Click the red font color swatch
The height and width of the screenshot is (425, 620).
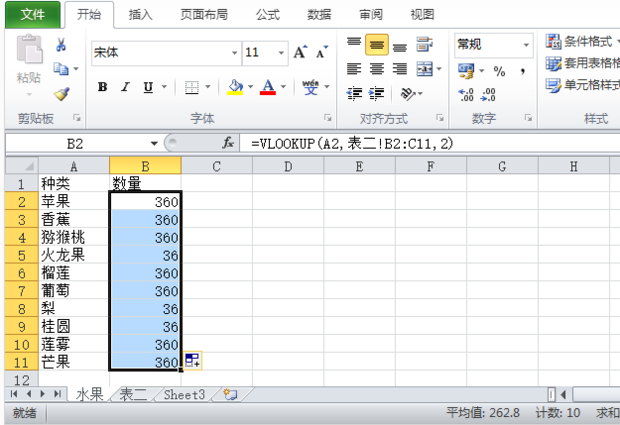click(267, 88)
